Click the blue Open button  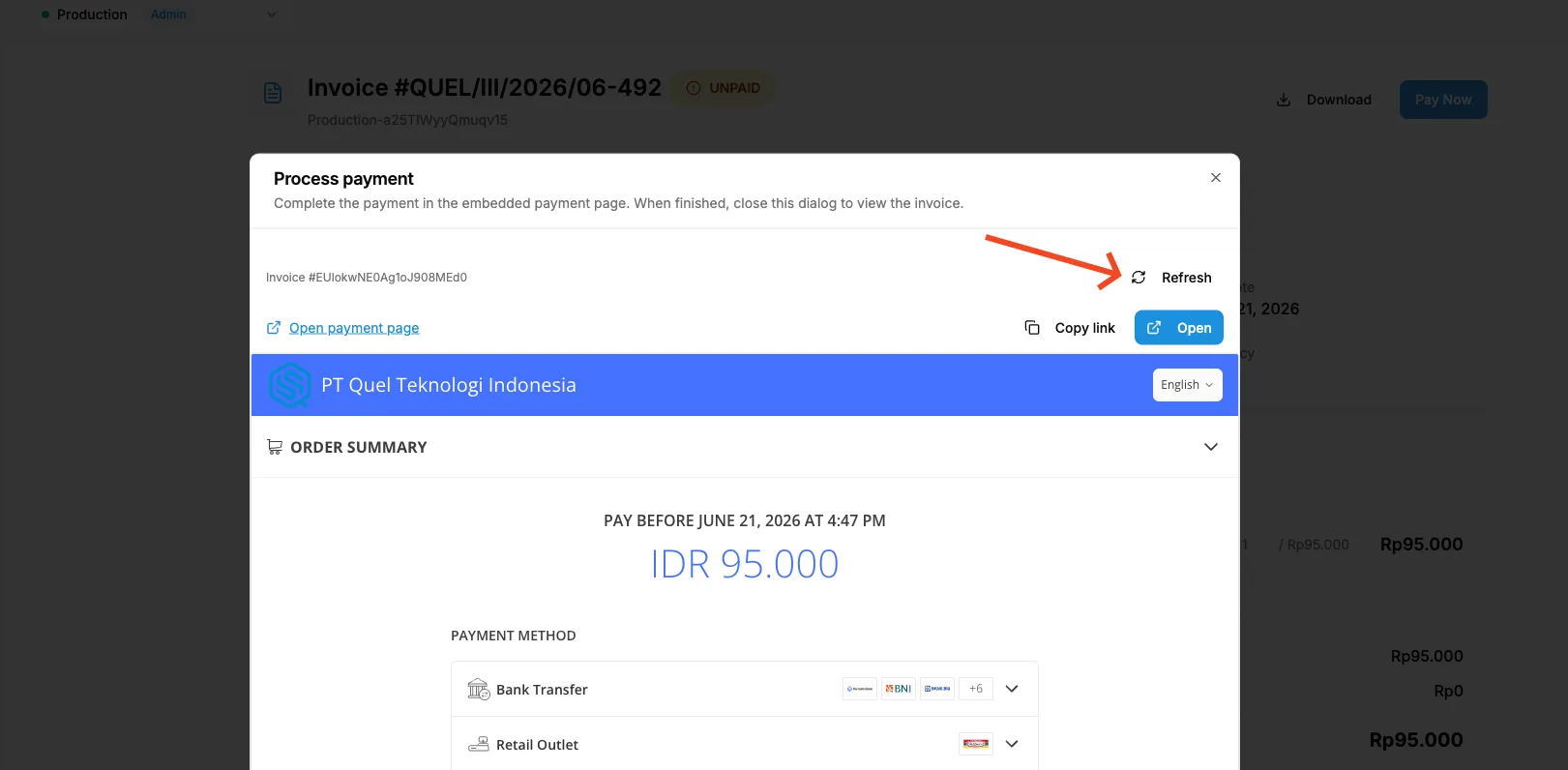click(x=1179, y=328)
